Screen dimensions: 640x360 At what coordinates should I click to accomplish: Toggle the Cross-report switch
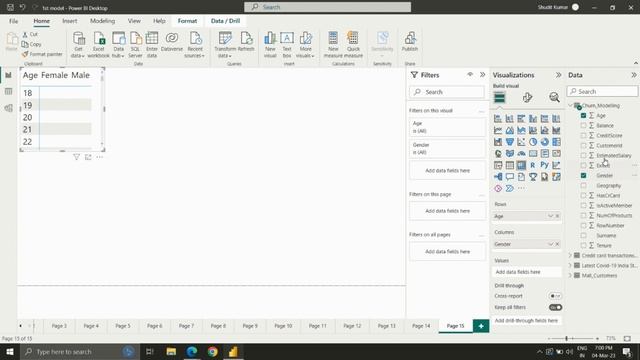click(556, 296)
